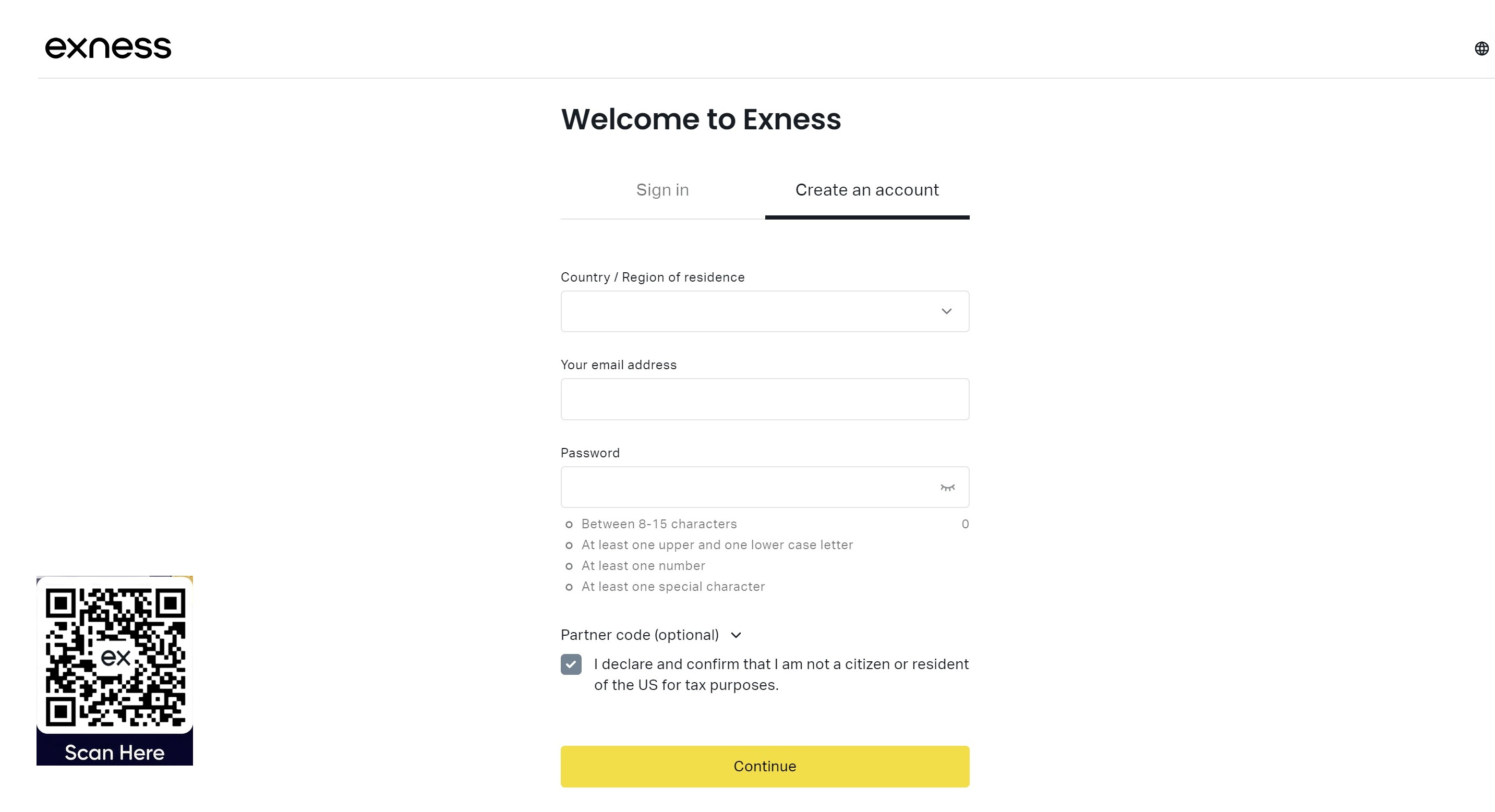The image size is (1495, 812).
Task: Click the QR code image
Action: click(x=115, y=657)
